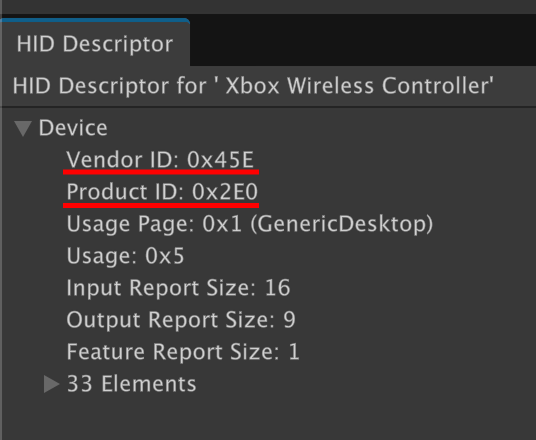
Task: Click the Output Report Size value 9
Action: [289, 320]
